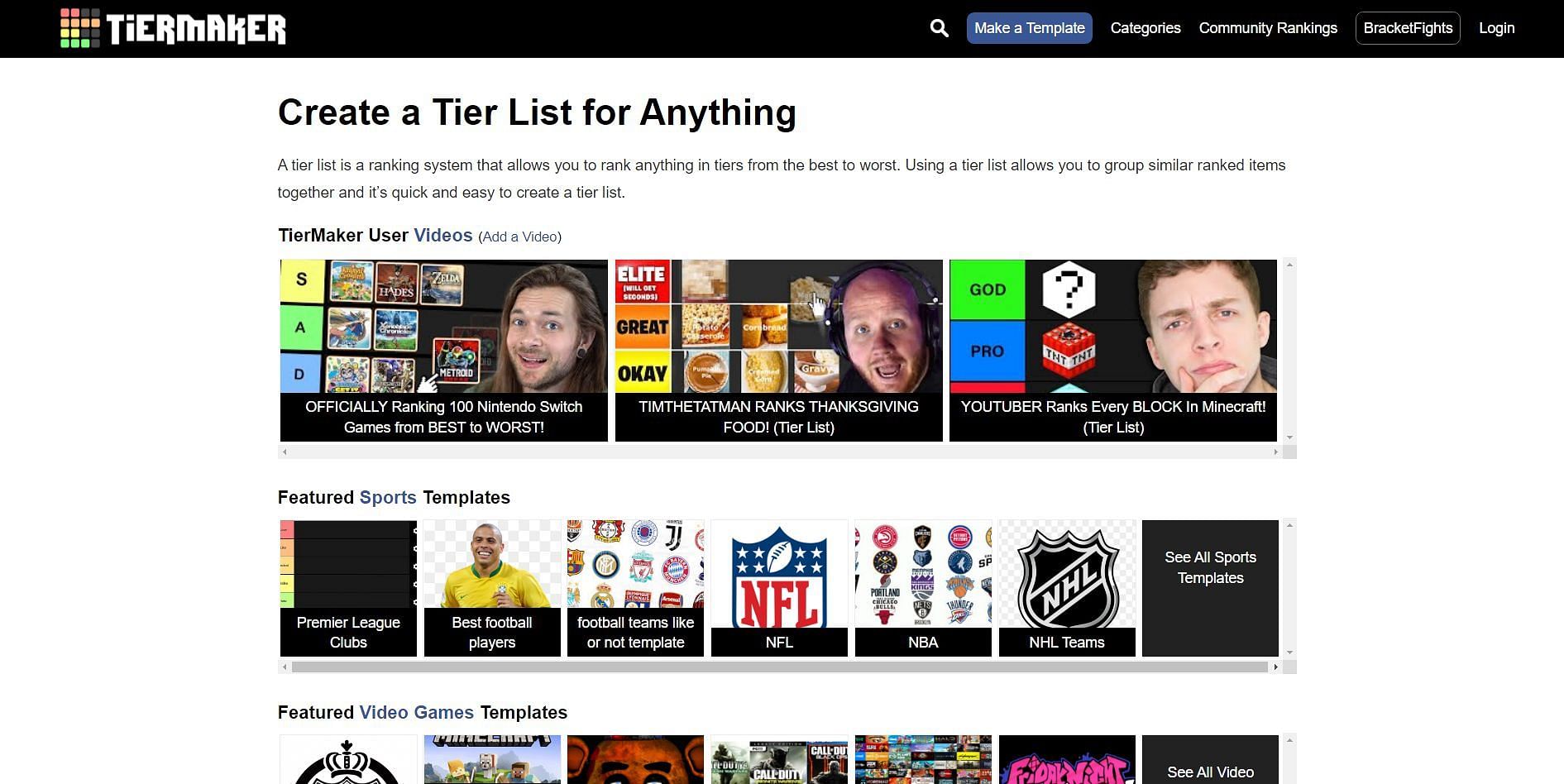Open the Minecraft game template

point(492,759)
